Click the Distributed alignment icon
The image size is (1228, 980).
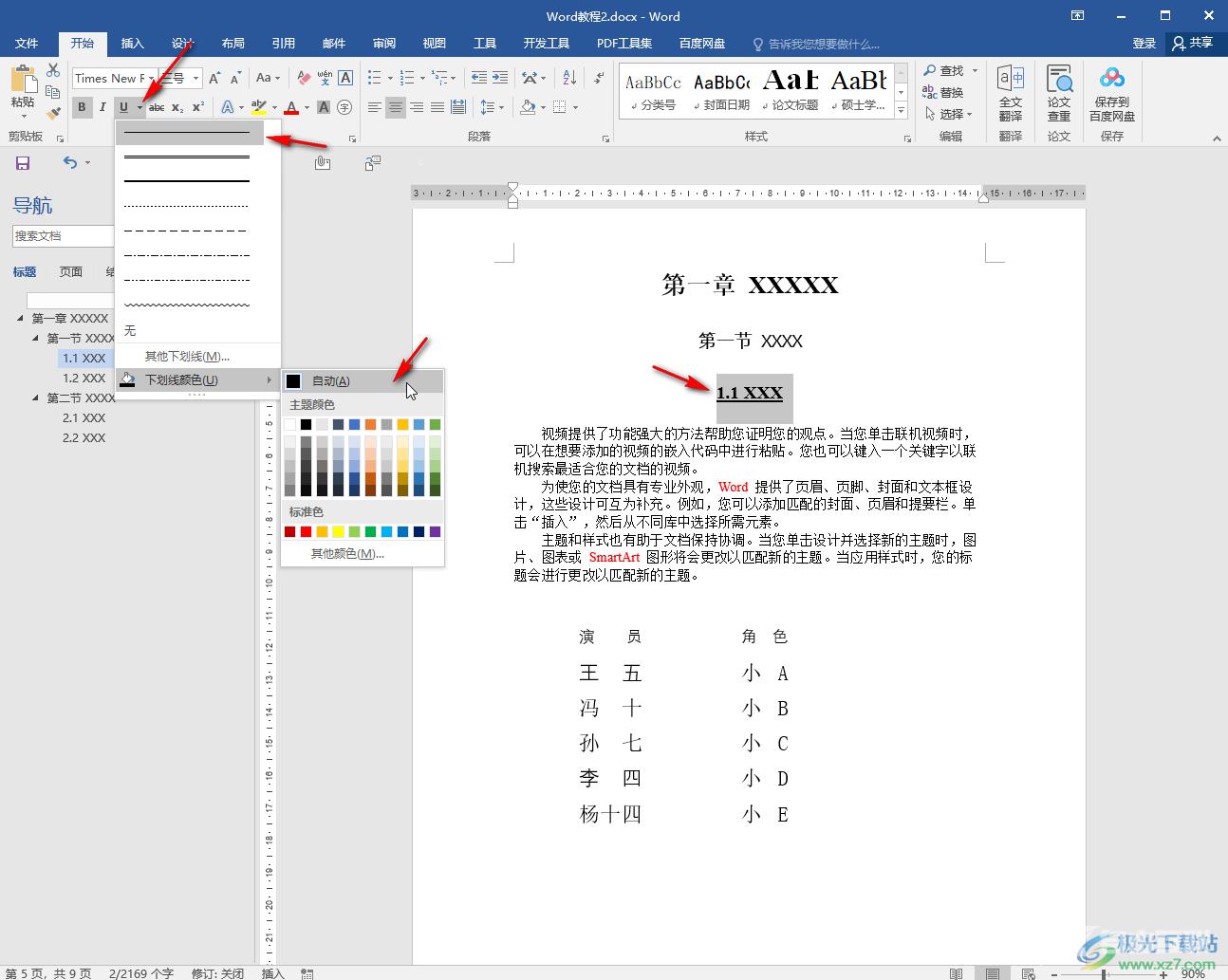(x=458, y=107)
